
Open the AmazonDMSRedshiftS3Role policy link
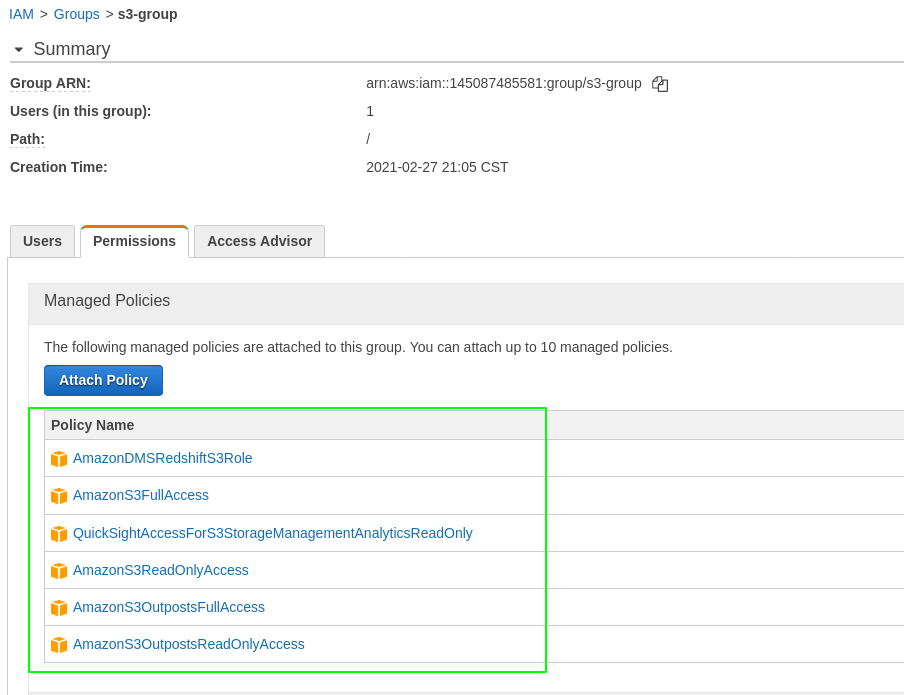coord(163,458)
